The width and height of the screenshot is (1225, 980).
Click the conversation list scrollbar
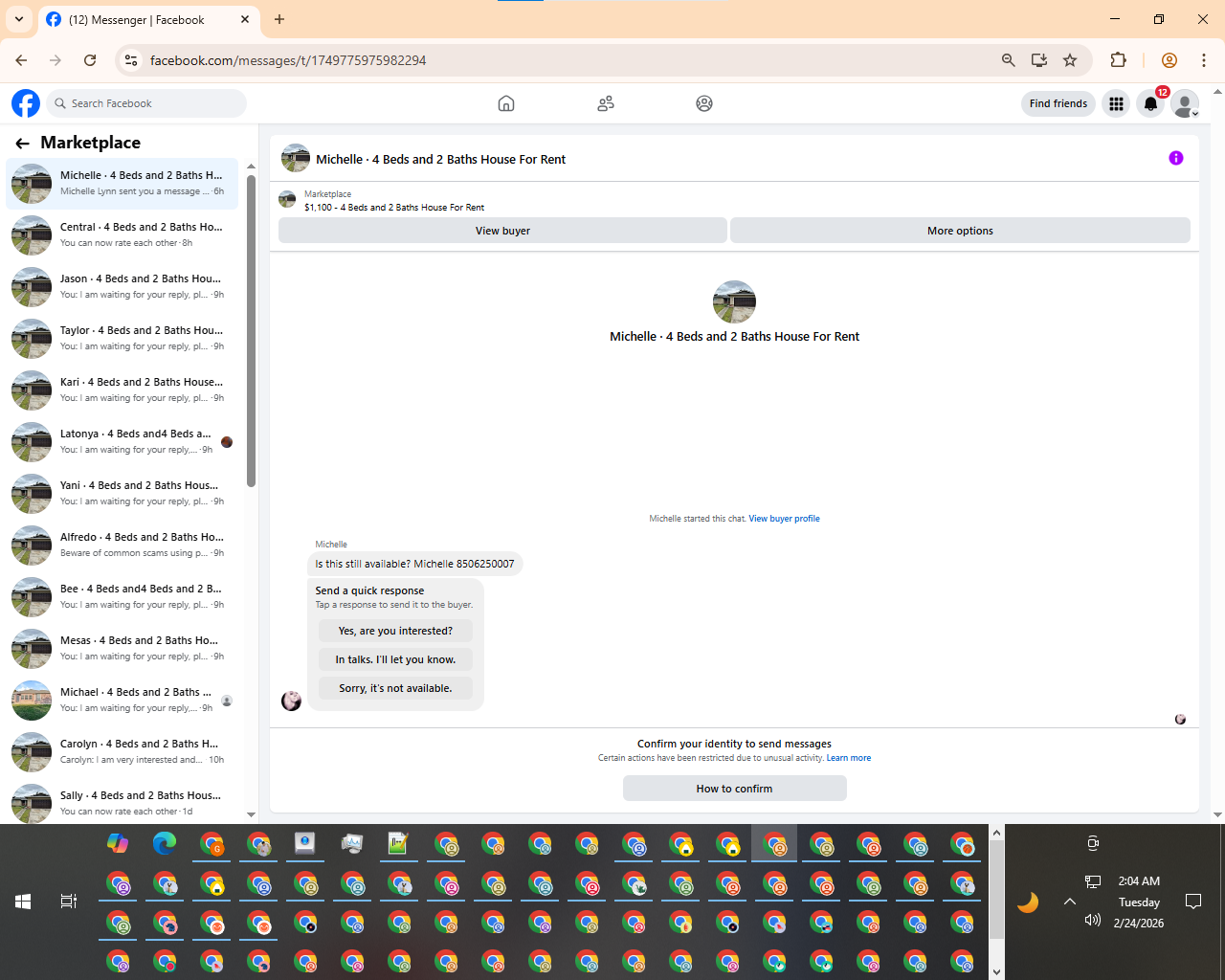tap(251, 330)
